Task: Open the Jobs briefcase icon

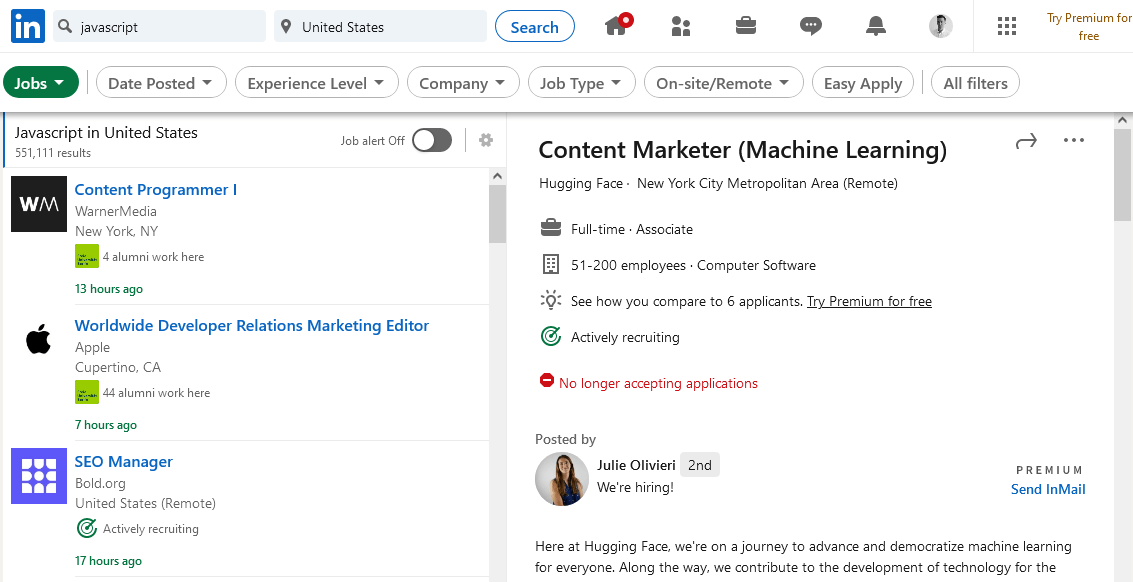Action: (746, 26)
